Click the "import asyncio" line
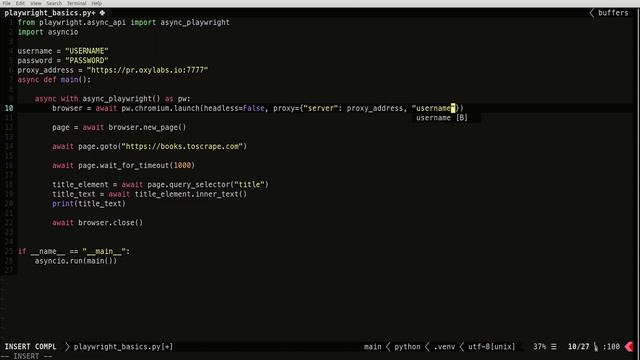The image size is (640, 360). [x=48, y=32]
